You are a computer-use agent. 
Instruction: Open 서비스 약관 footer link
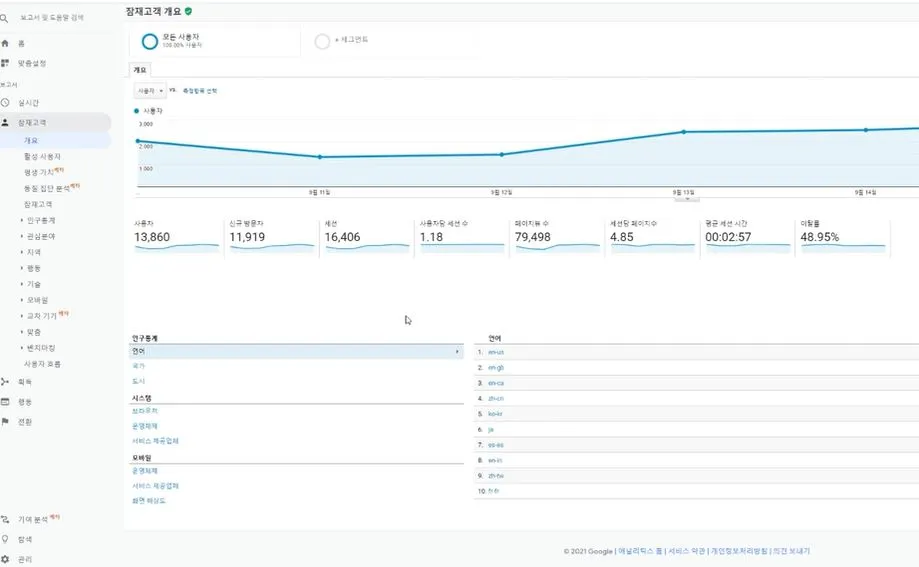[x=686, y=551]
